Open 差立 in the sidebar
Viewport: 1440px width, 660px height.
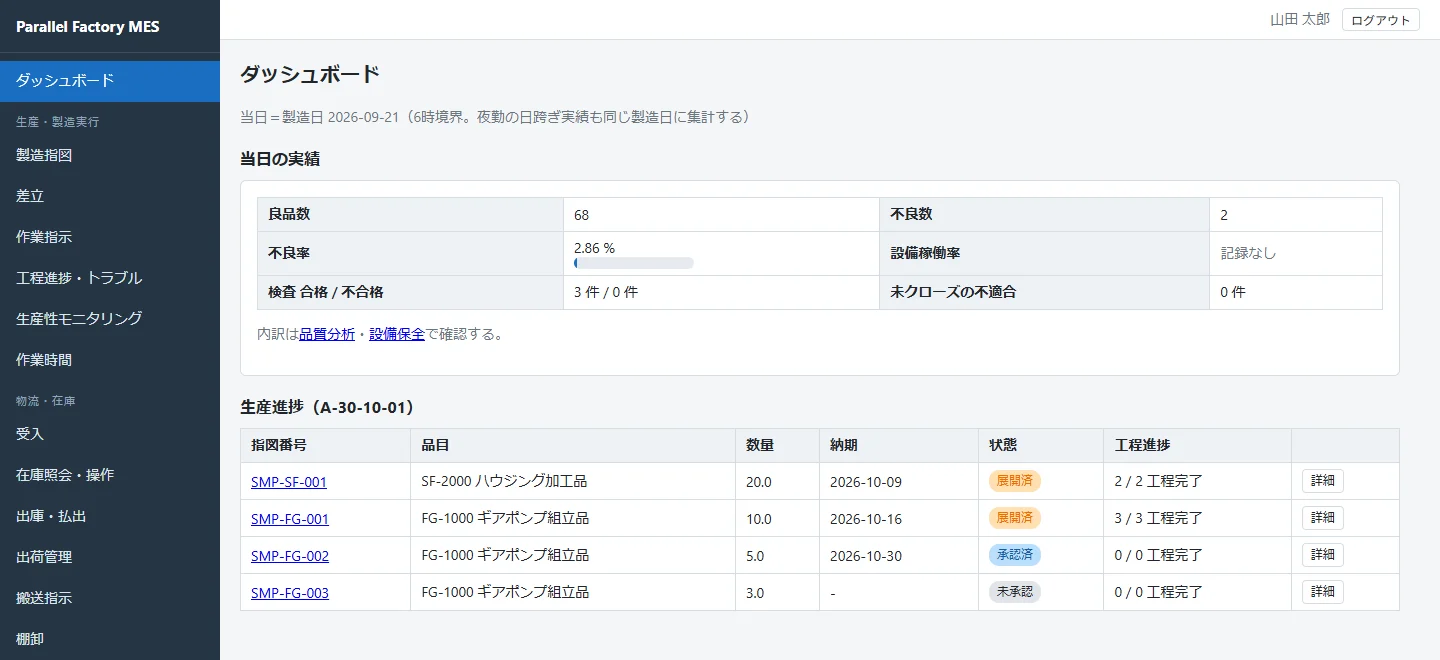tap(110, 196)
